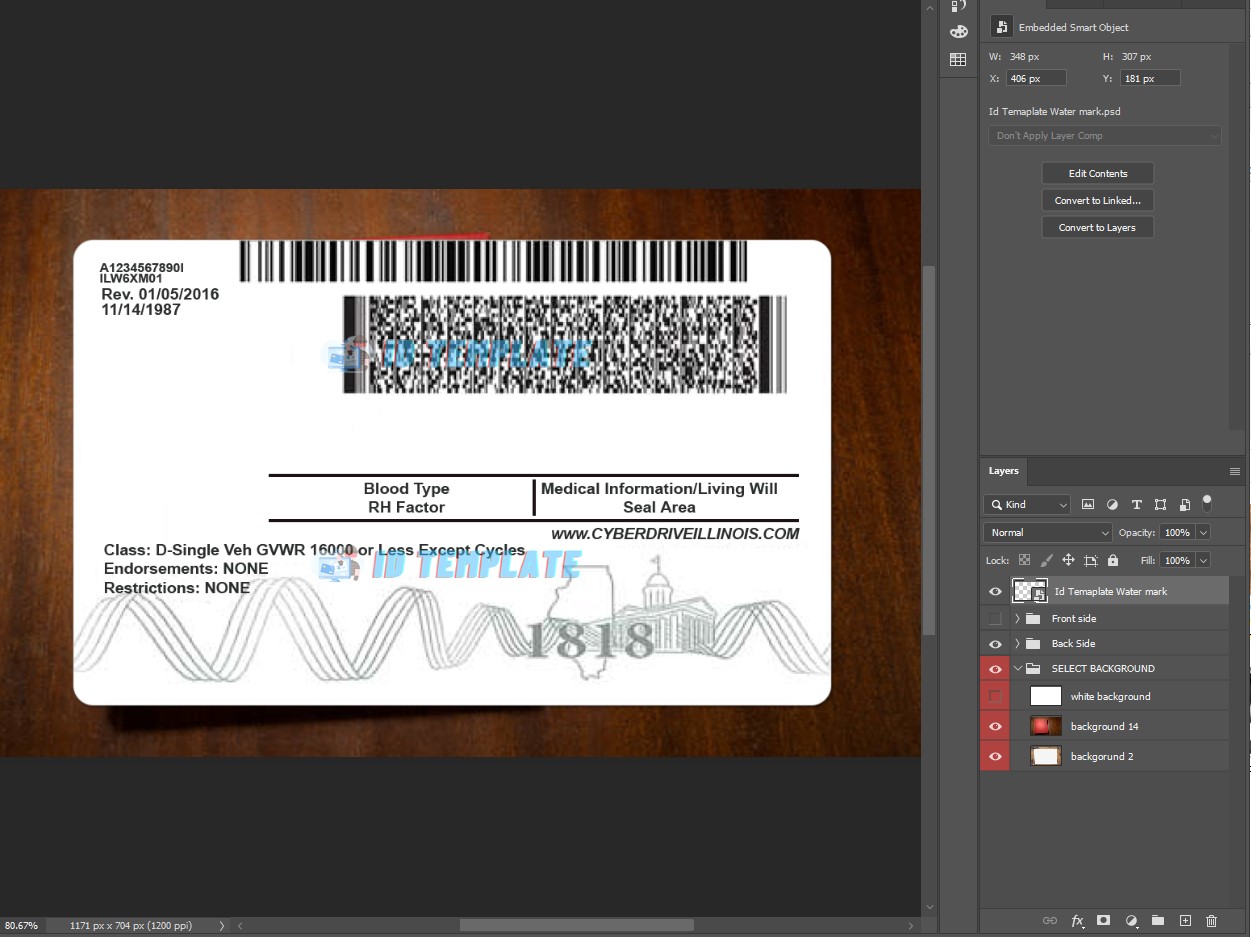
Task: Open the Kind filter dropdown
Action: [1027, 505]
